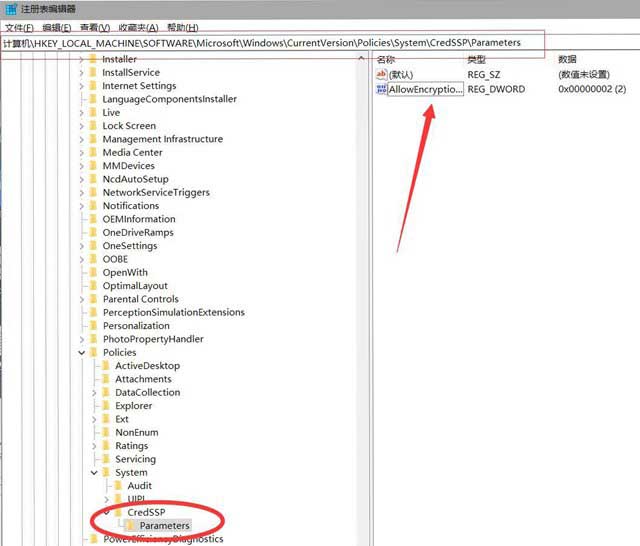Image resolution: width=640 pixels, height=546 pixels.
Task: Expand the MMDevices key
Action: pos(81,166)
